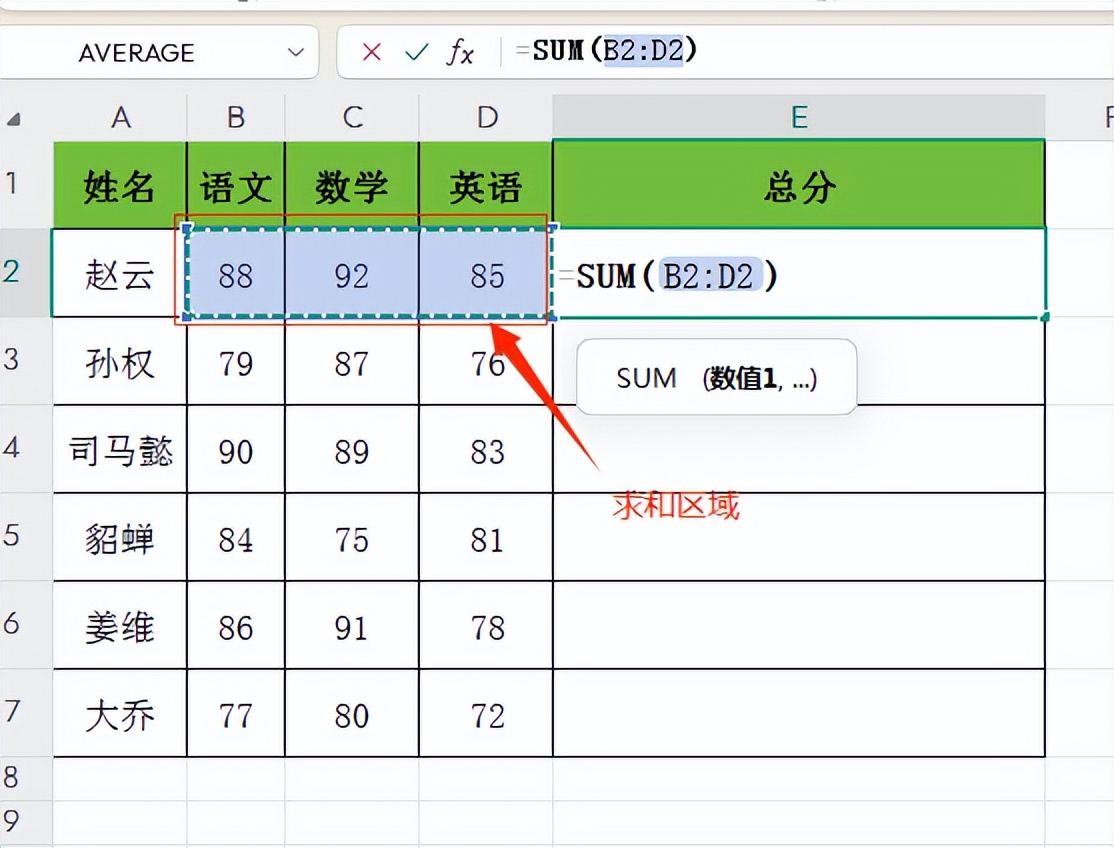The width and height of the screenshot is (1114, 848).
Task: Expand the AVERAGE name box dropdown
Action: click(296, 52)
